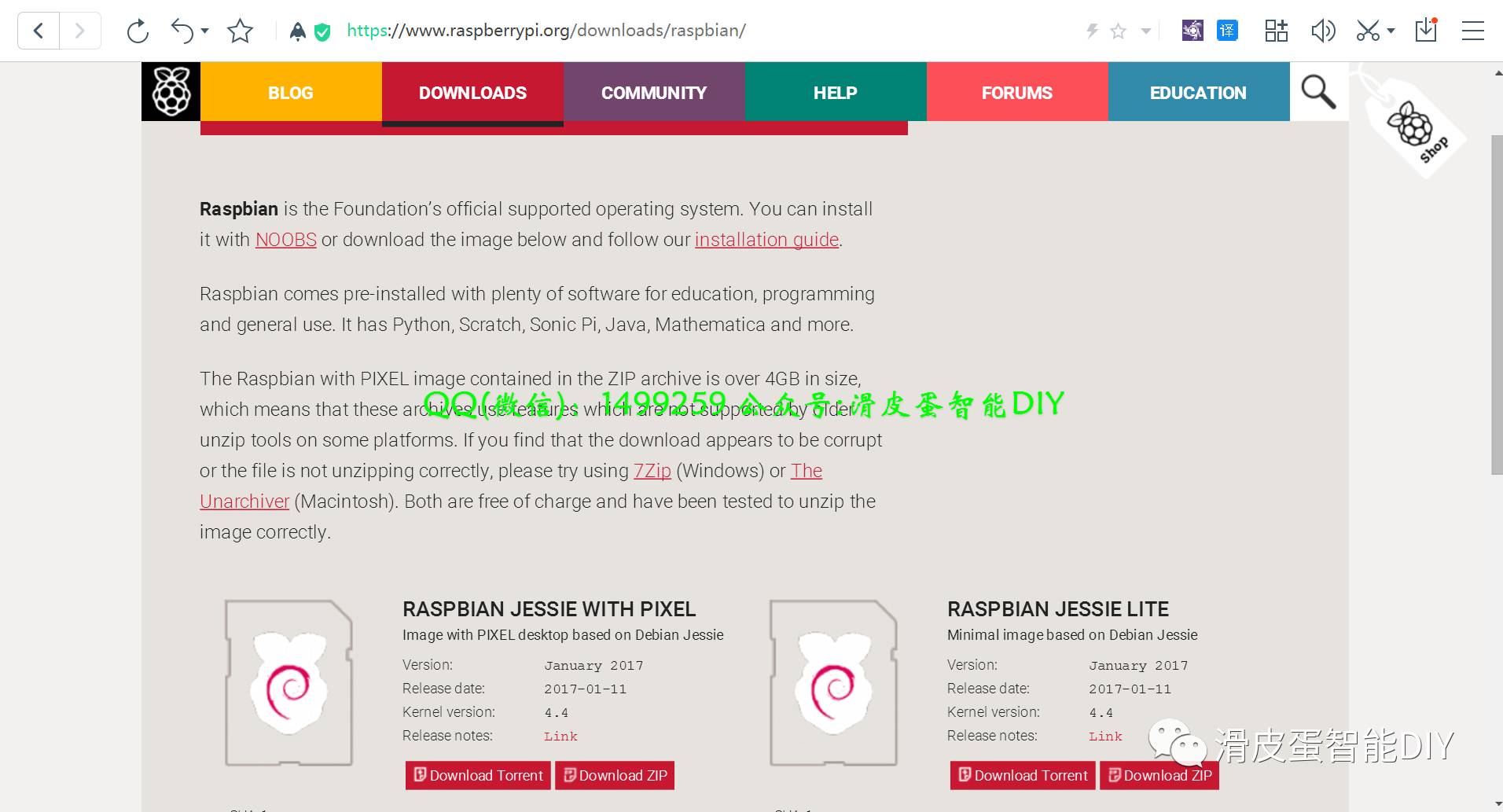Click the scrollbar down arrow
The height and width of the screenshot is (812, 1503).
1497,803
